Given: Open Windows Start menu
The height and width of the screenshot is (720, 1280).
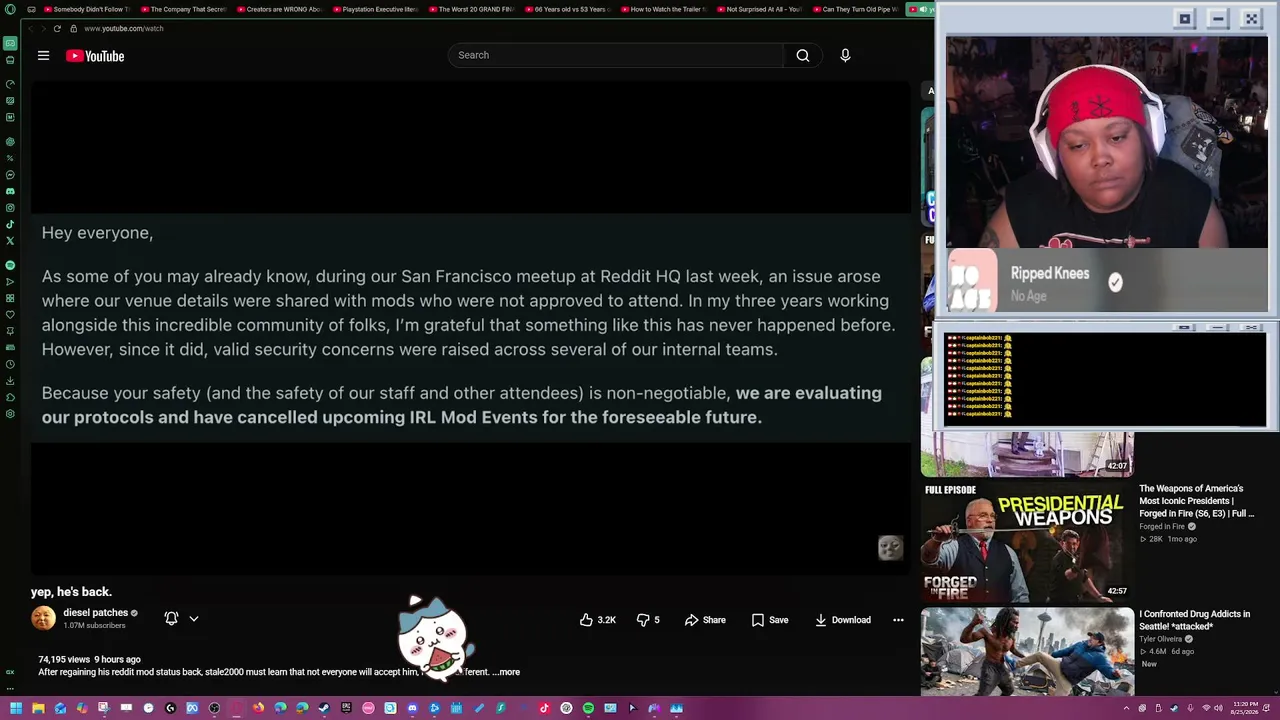Looking at the screenshot, I should tap(16, 709).
